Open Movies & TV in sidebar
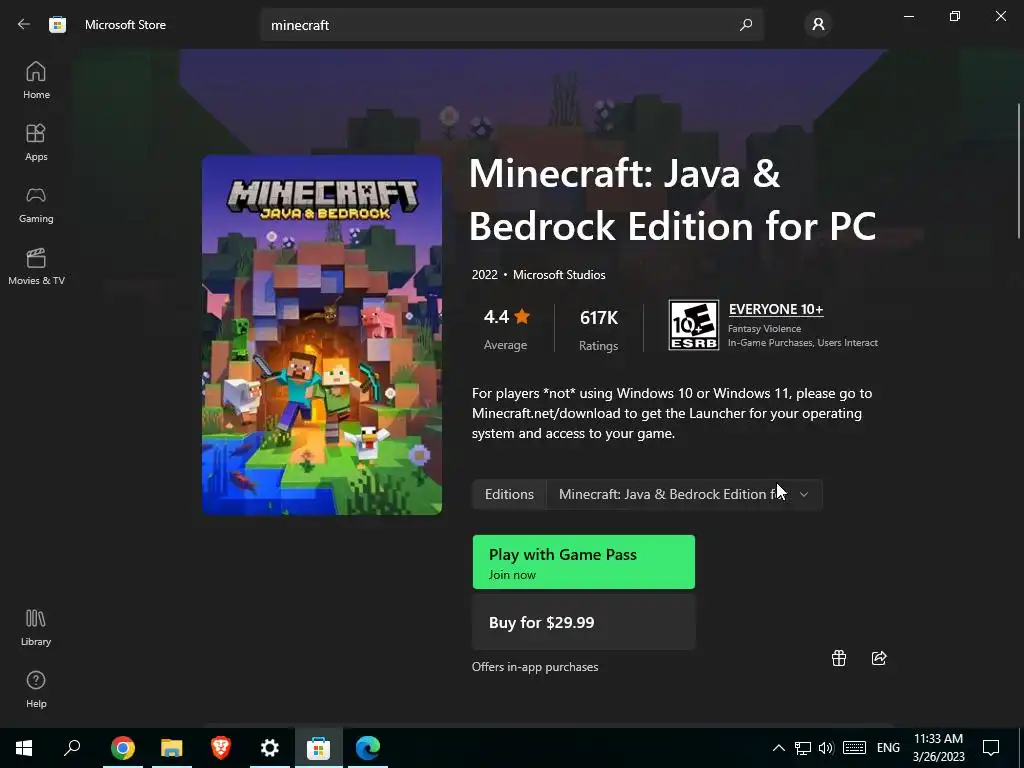This screenshot has width=1024, height=768. [x=36, y=266]
